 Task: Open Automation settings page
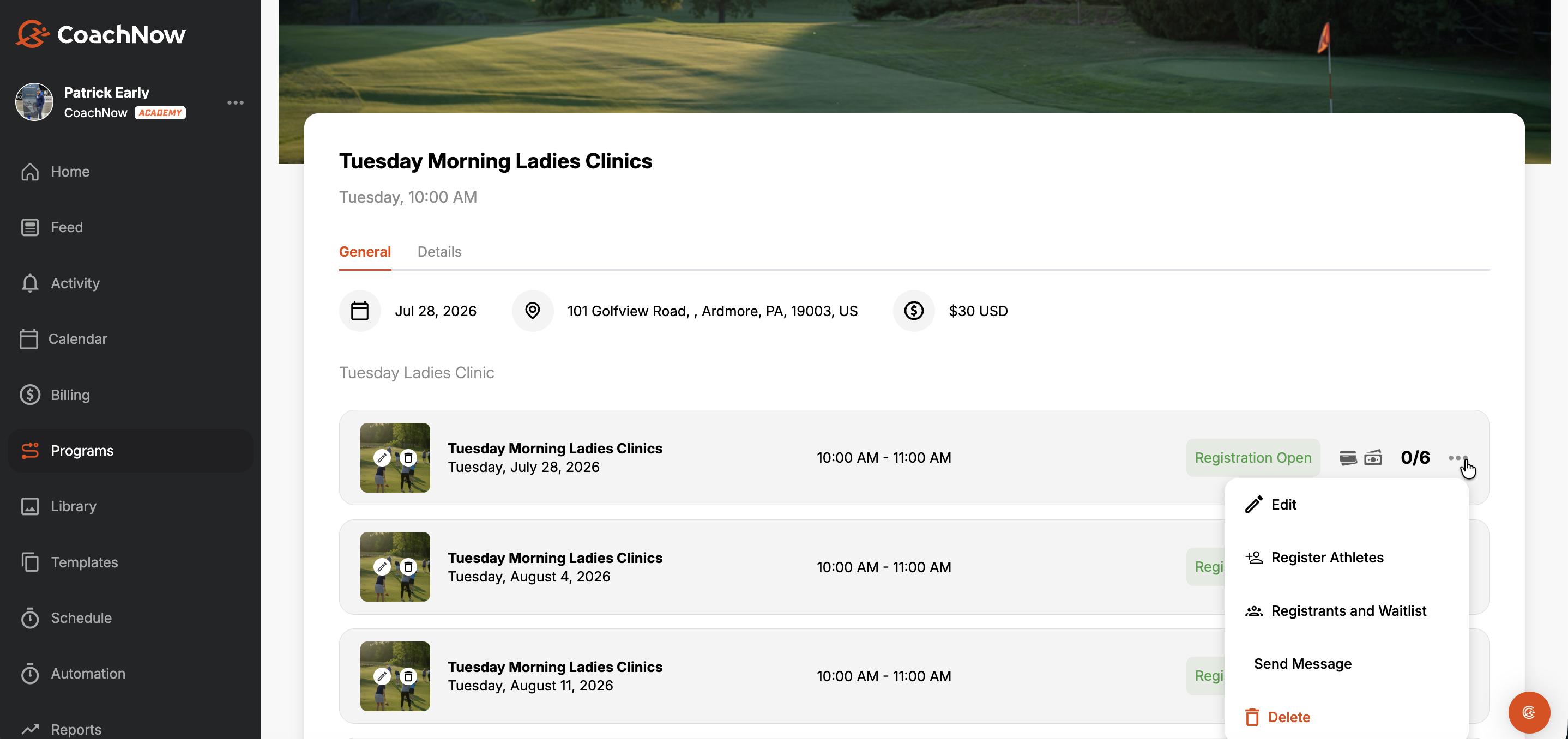click(x=88, y=673)
